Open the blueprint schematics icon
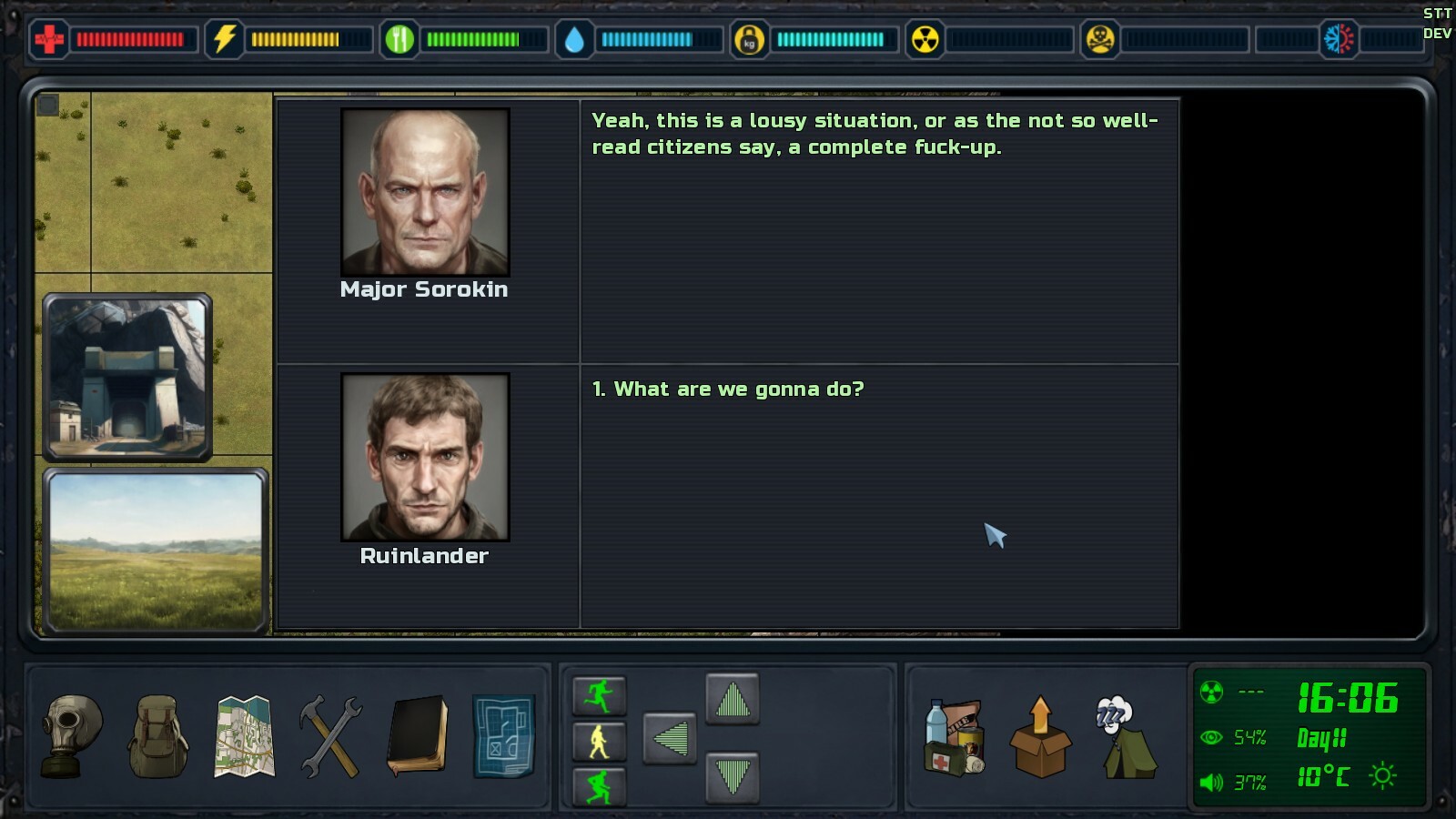The image size is (1456, 819). pos(503,736)
